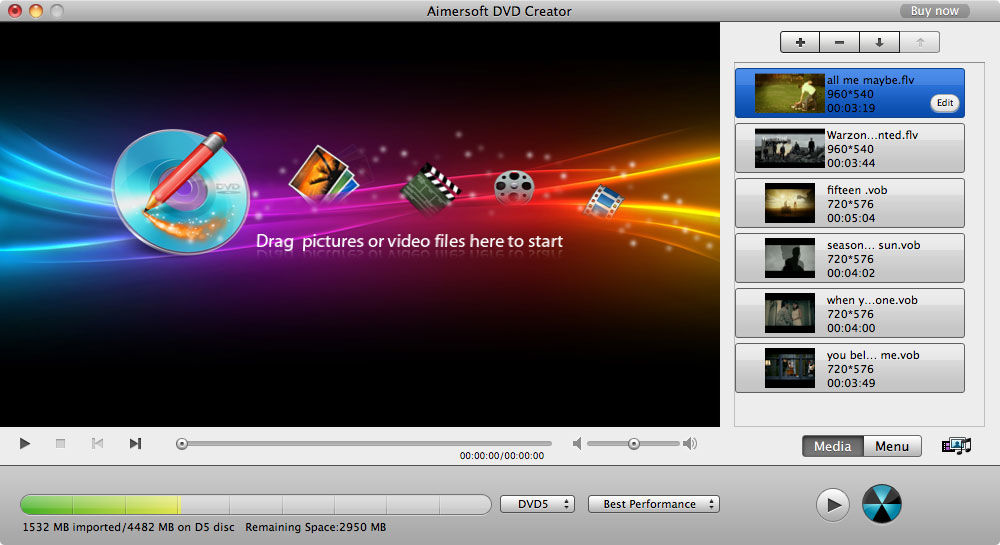Click the file name Warzon...nted.flv
This screenshot has height=545, width=1000.
tap(872, 135)
